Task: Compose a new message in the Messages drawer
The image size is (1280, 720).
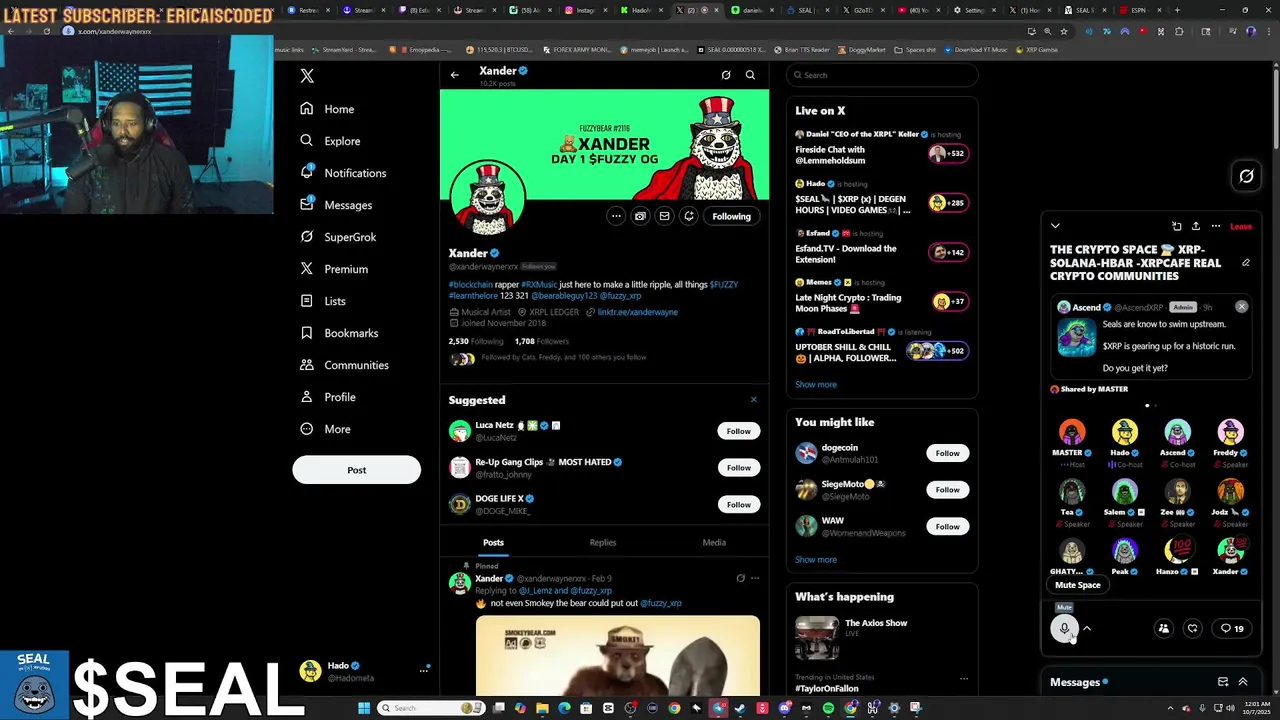Action: 1223,682
